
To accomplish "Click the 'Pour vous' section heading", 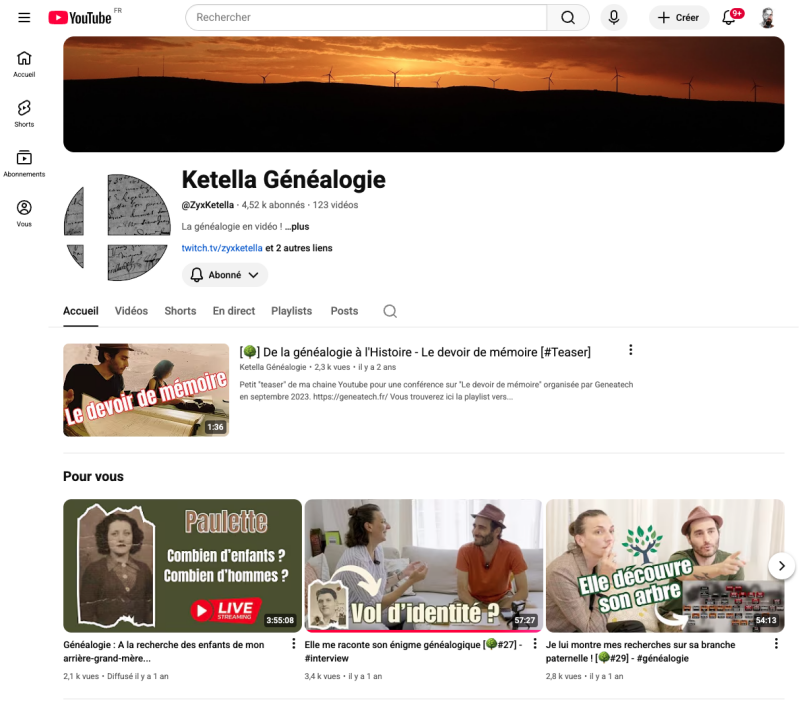I will 93,476.
